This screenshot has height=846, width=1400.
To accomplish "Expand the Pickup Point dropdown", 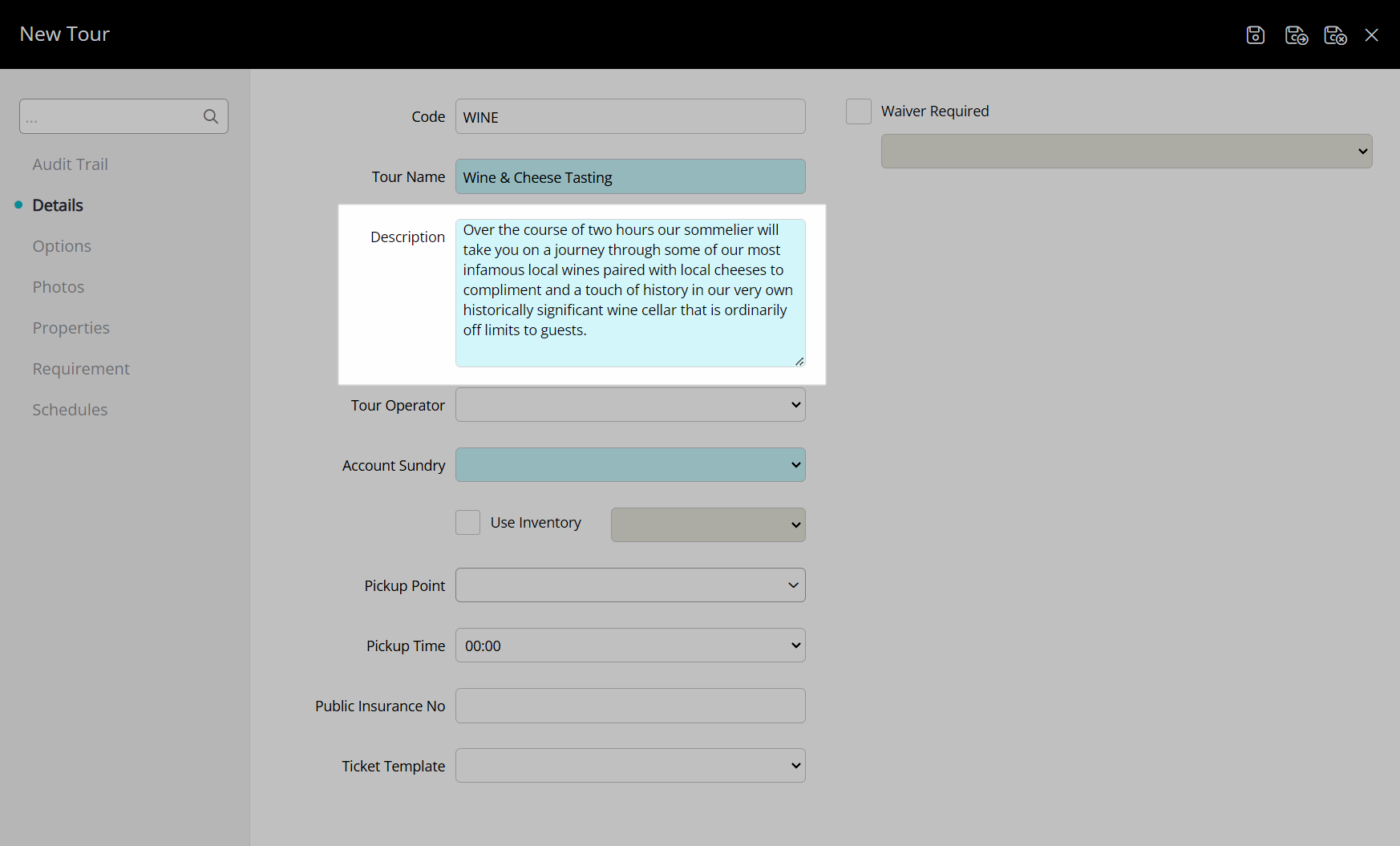I will pyautogui.click(x=630, y=585).
